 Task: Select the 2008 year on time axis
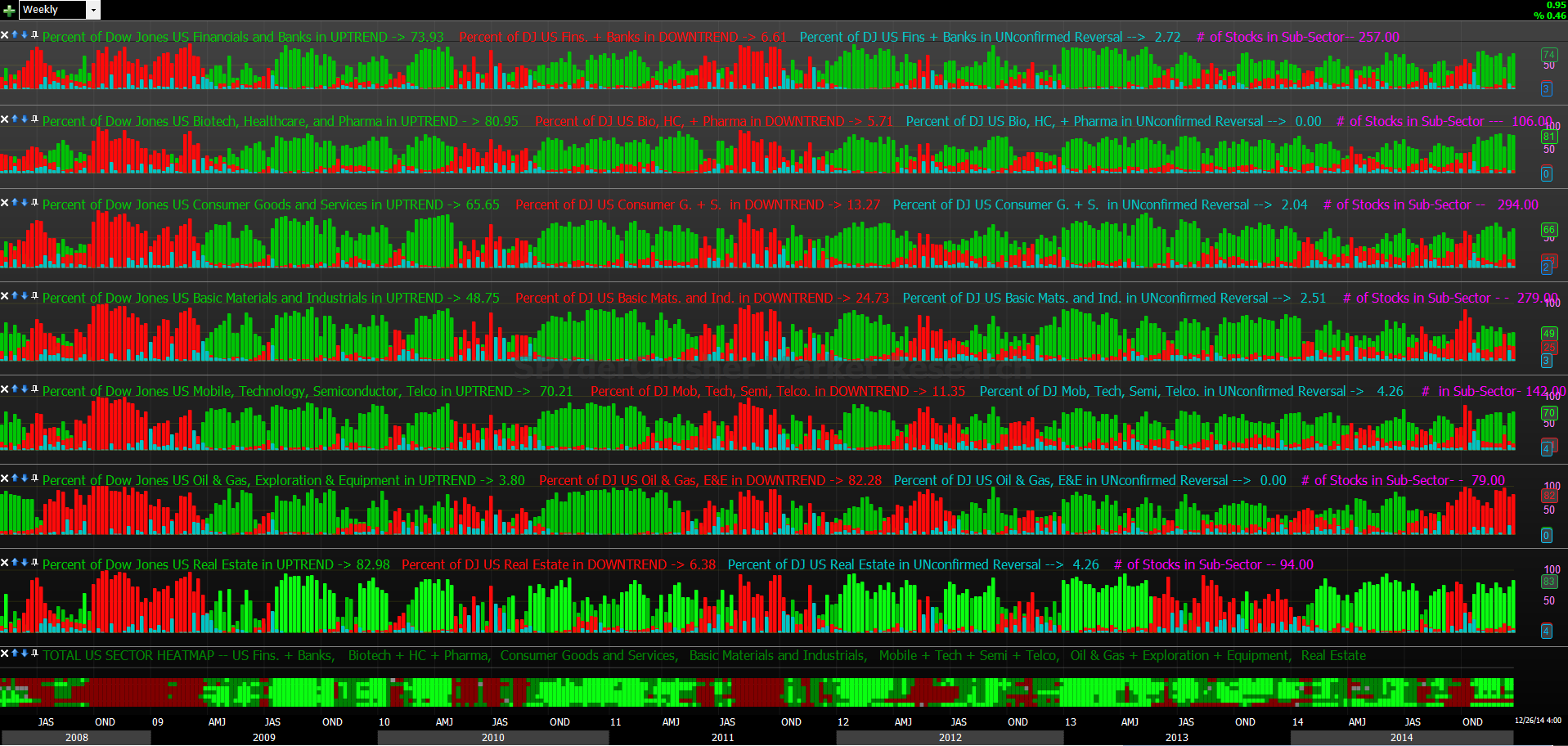point(76,738)
